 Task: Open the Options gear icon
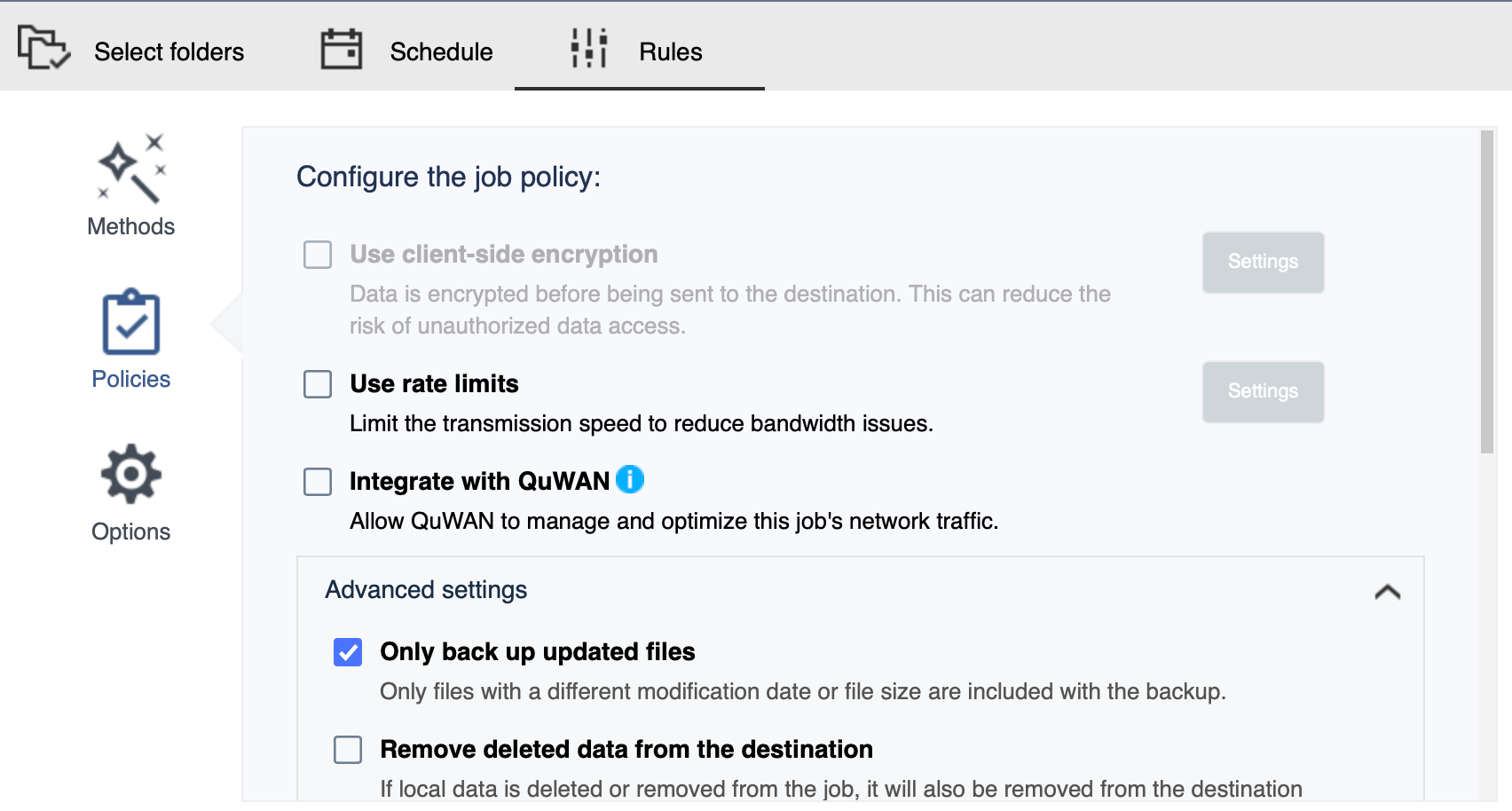(x=131, y=474)
